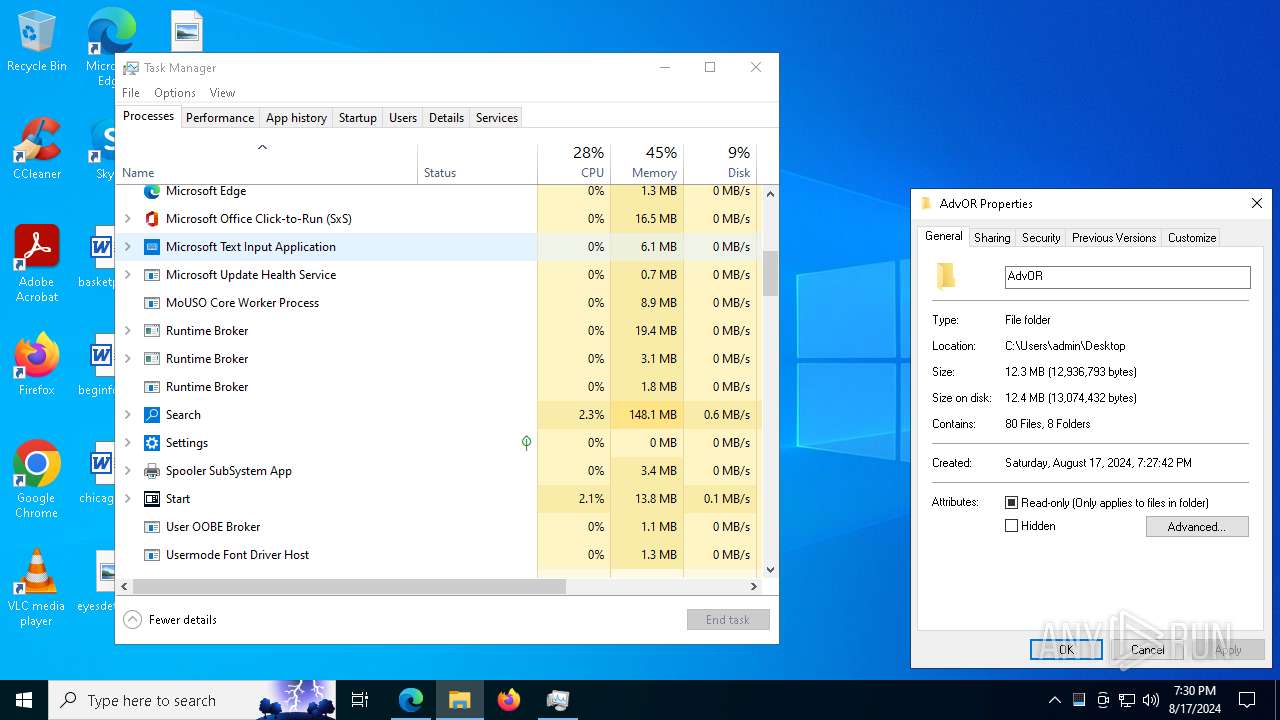Click the horizontal scrollbar in Task Manager

tap(349, 587)
